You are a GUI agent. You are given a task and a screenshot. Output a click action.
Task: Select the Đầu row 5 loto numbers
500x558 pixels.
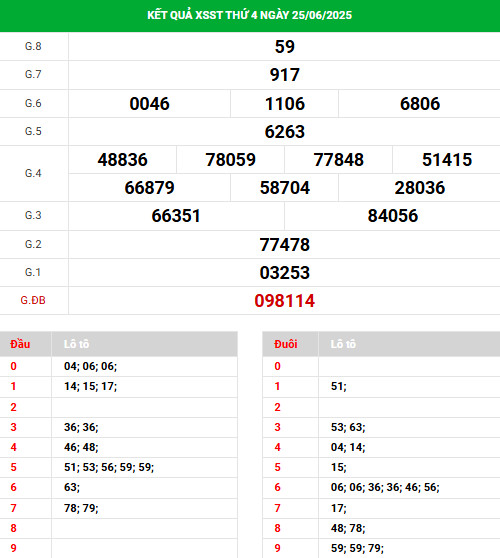pos(109,467)
